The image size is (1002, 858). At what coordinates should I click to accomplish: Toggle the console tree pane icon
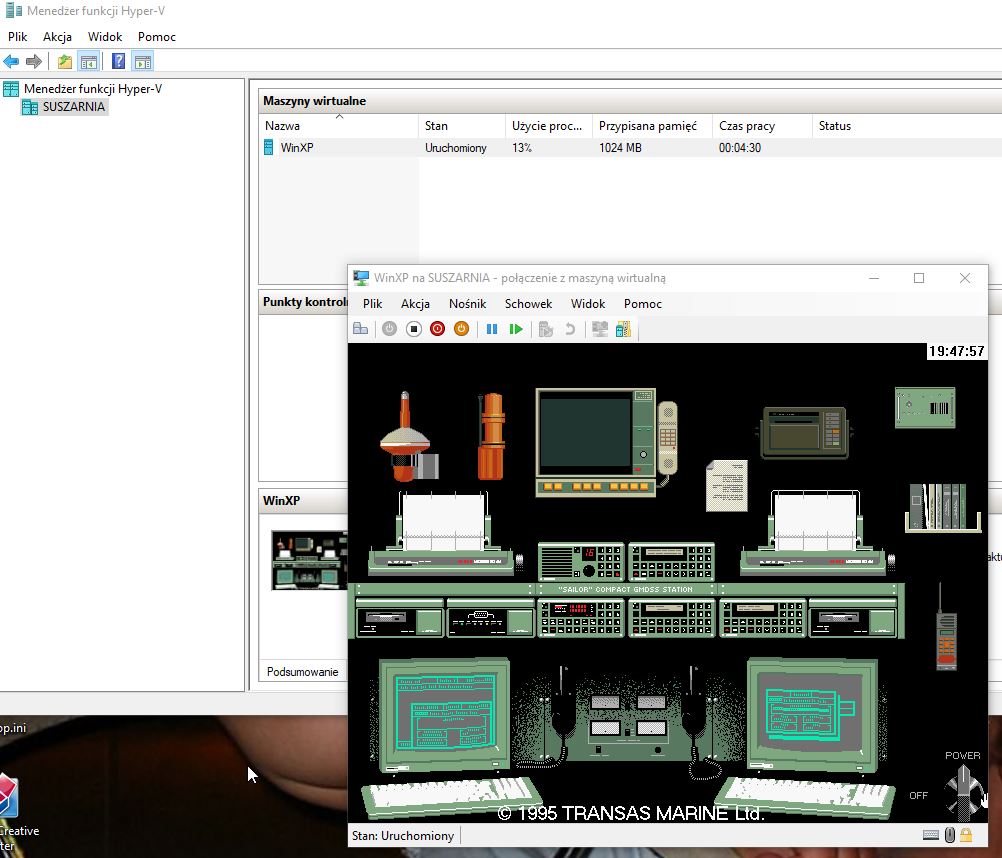[x=89, y=61]
